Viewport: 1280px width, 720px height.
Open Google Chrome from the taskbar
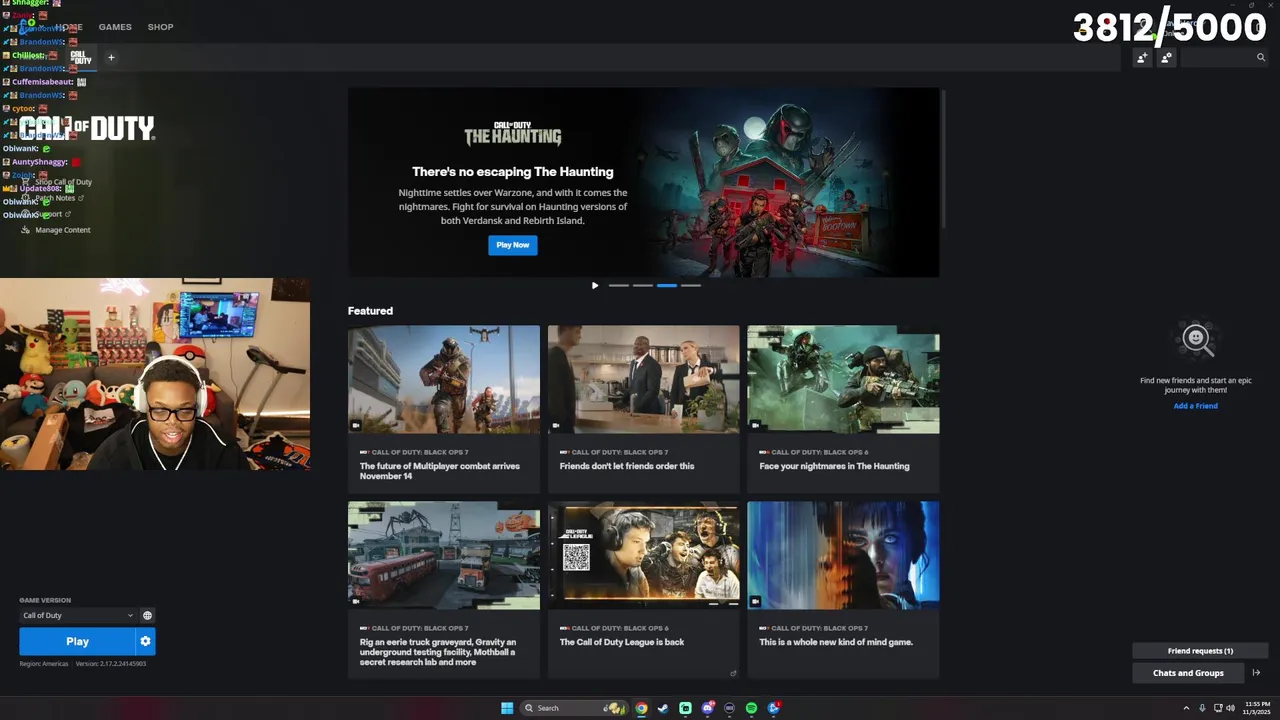[x=641, y=708]
